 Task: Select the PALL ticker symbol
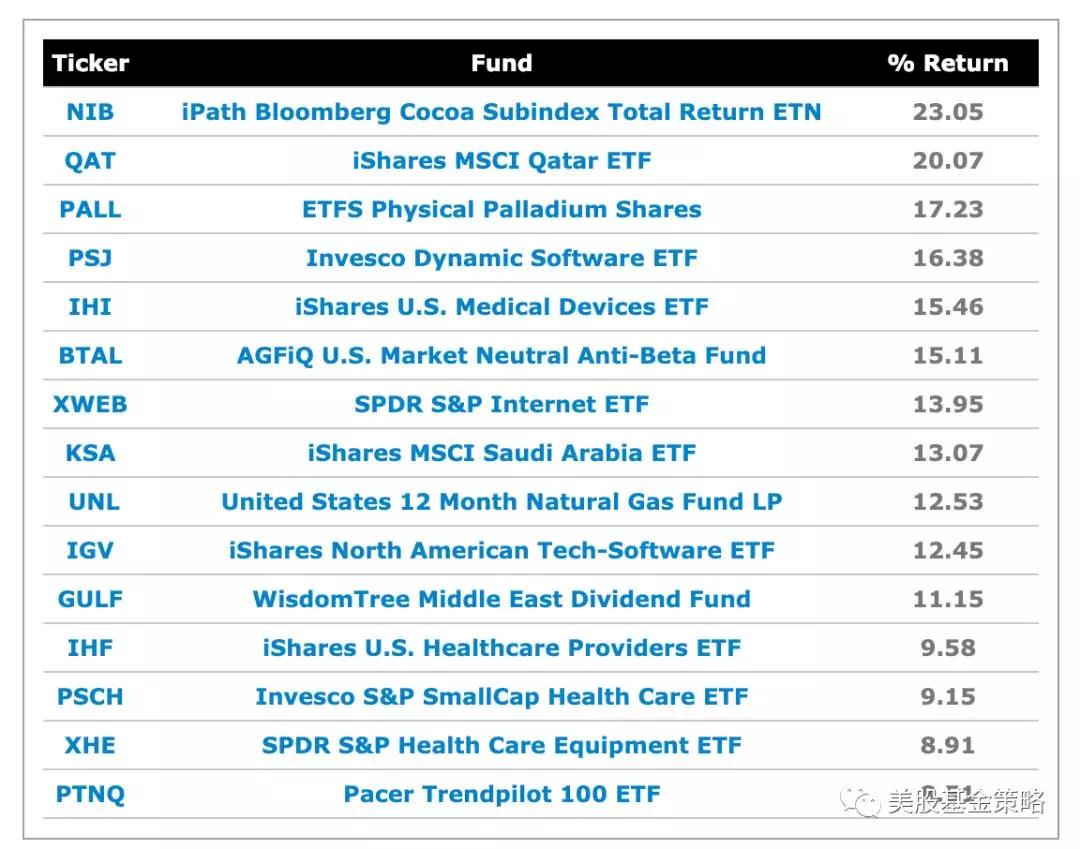pyautogui.click(x=90, y=210)
